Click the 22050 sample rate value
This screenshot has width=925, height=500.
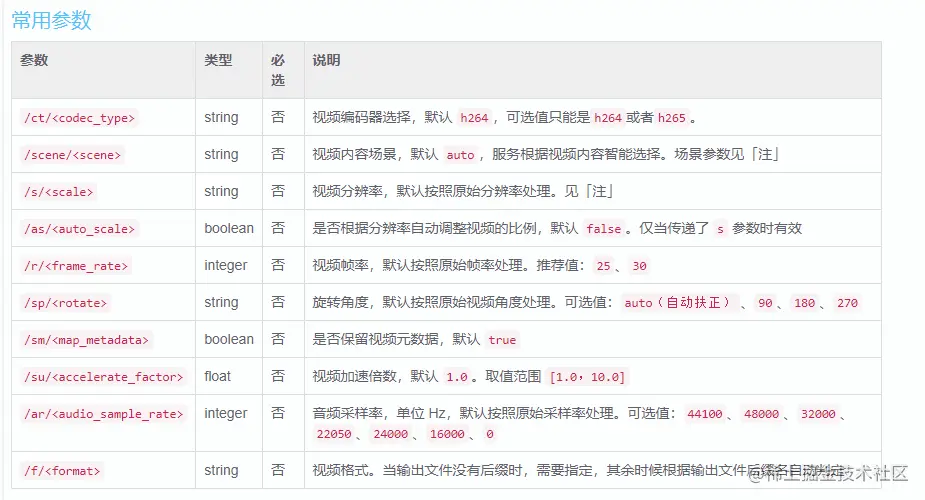pyautogui.click(x=334, y=434)
